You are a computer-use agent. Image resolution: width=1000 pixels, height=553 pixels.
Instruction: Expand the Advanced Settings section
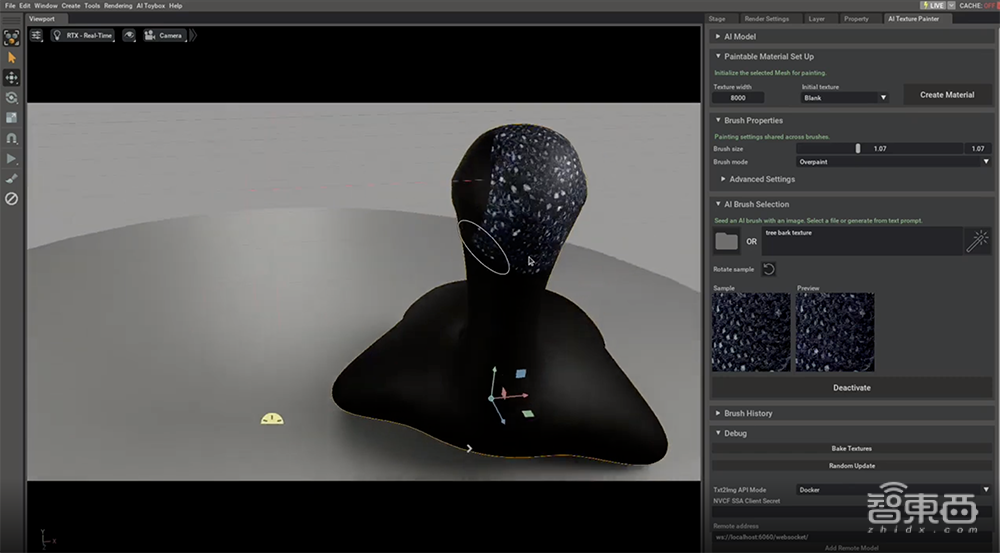(762, 179)
